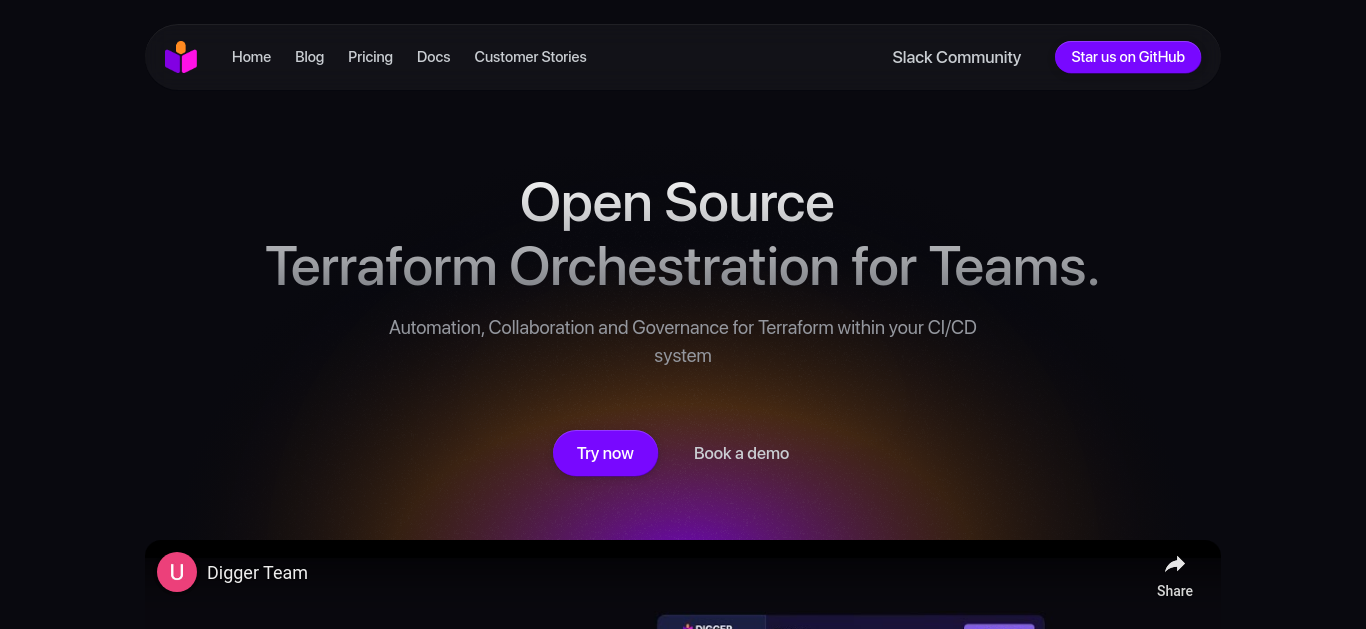
Task: Click Terraform Orchestration for Teams heading
Action: coord(683,266)
